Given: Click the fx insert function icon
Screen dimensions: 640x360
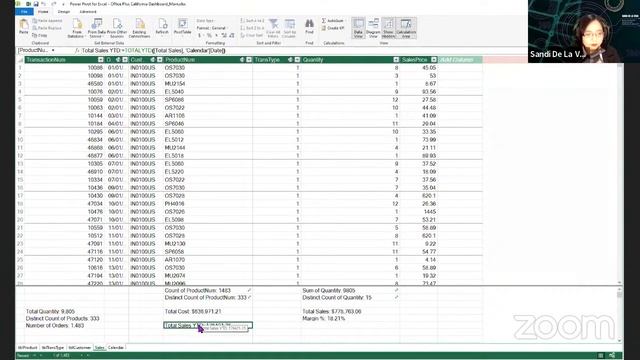Looking at the screenshot, I should (77, 51).
